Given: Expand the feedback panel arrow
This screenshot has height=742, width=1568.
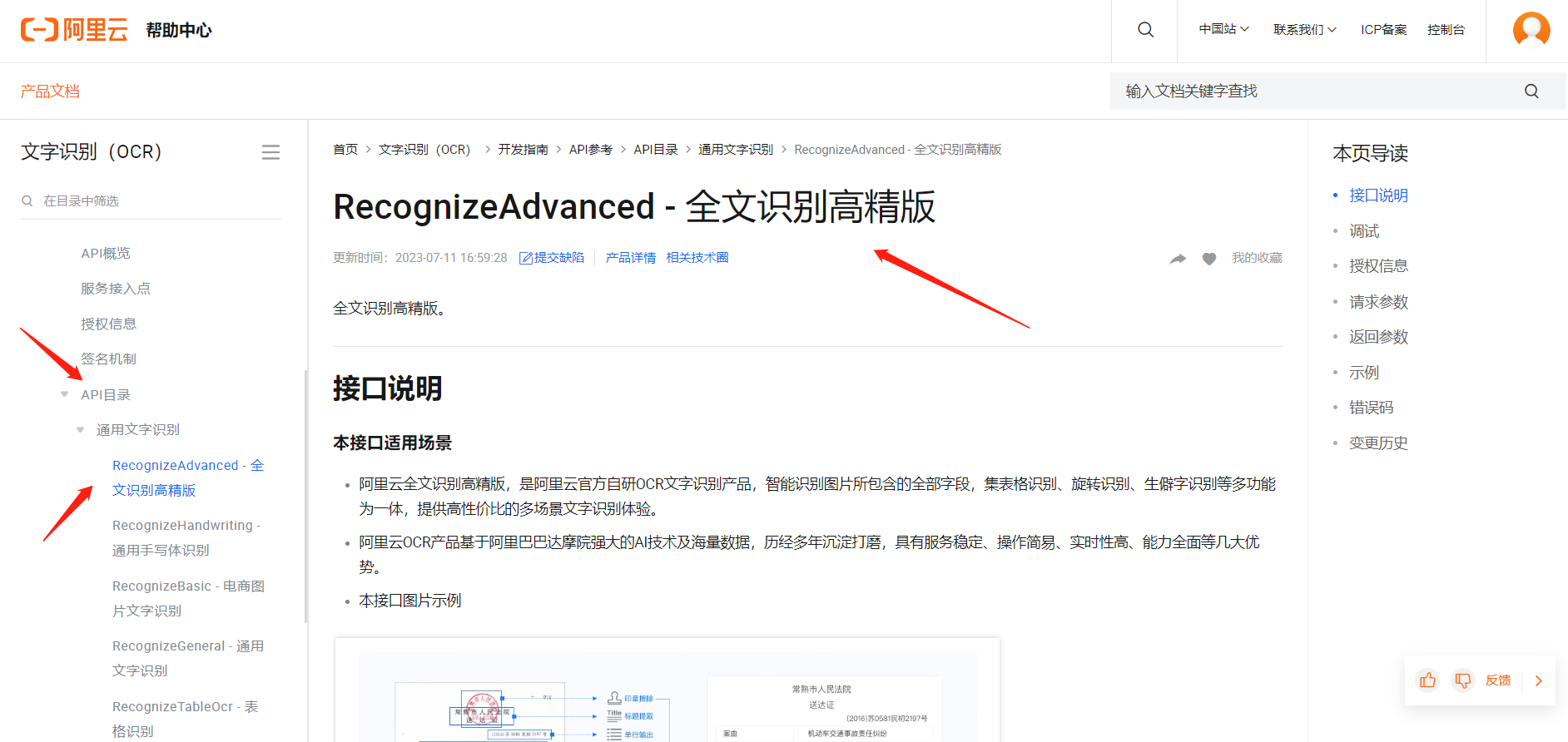Looking at the screenshot, I should [1539, 680].
